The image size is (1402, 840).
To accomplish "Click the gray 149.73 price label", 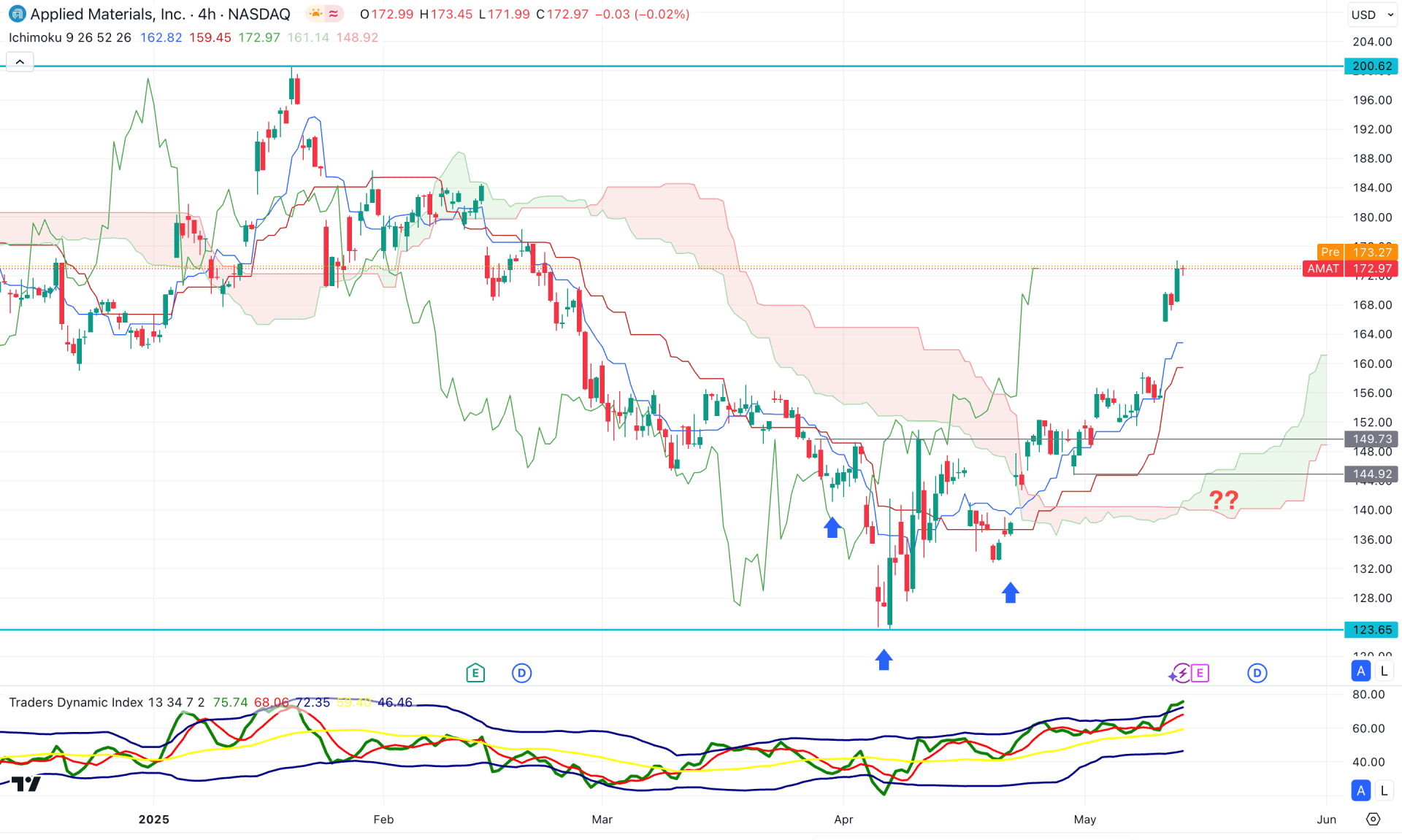I will [x=1371, y=439].
